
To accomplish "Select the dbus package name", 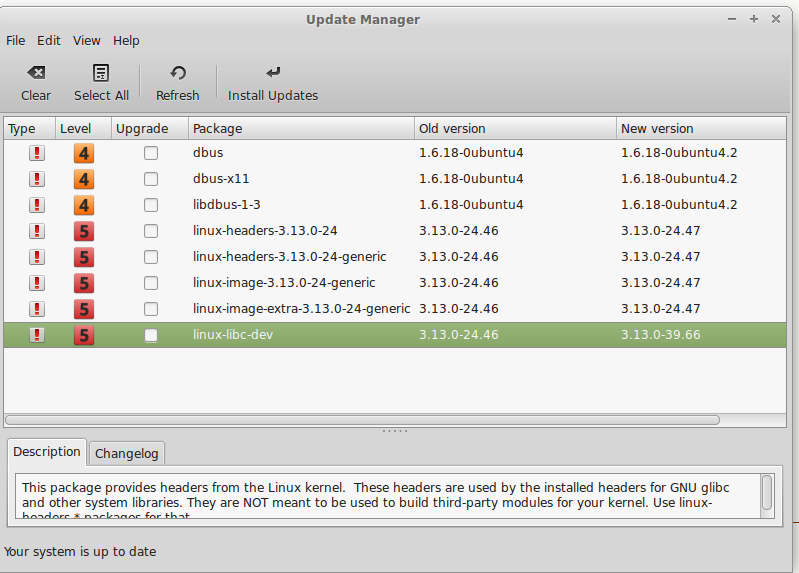I will (208, 152).
